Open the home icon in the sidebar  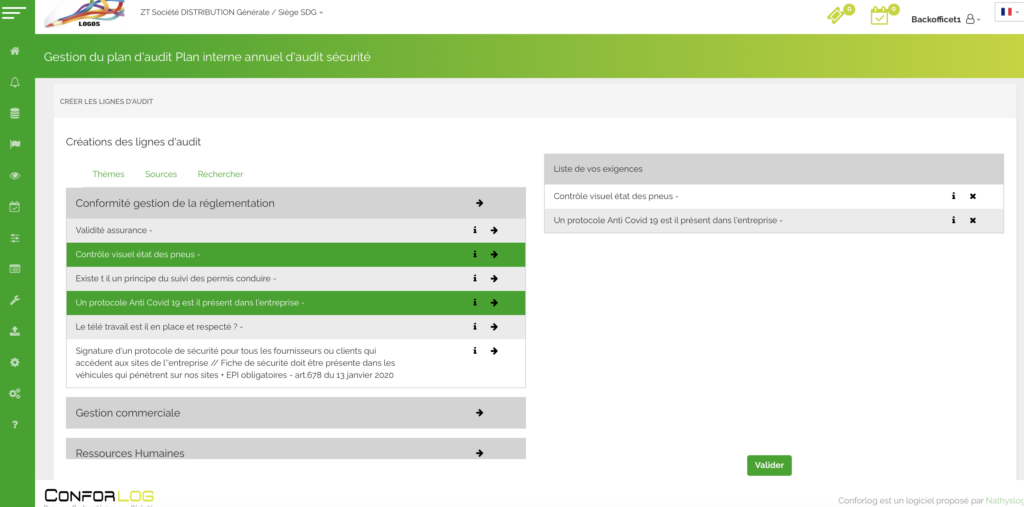click(x=14, y=51)
